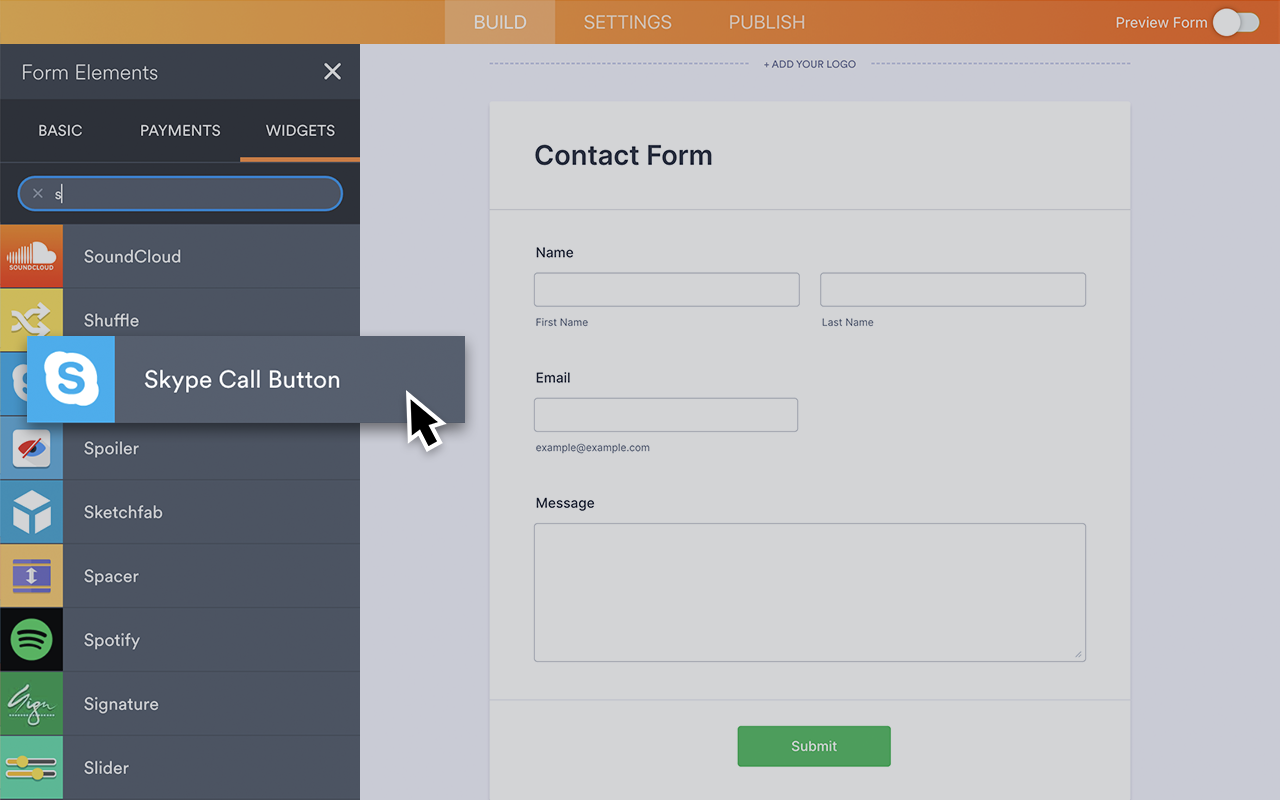Screen dimensions: 1280x800
Task: Go to the Settings tab
Action: coord(627,22)
